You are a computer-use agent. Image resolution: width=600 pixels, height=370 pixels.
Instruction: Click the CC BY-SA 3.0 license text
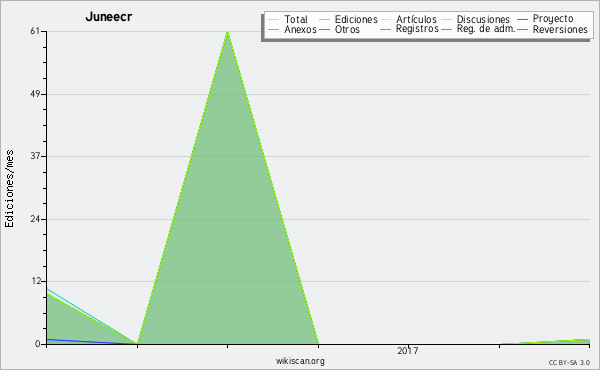tap(569, 363)
